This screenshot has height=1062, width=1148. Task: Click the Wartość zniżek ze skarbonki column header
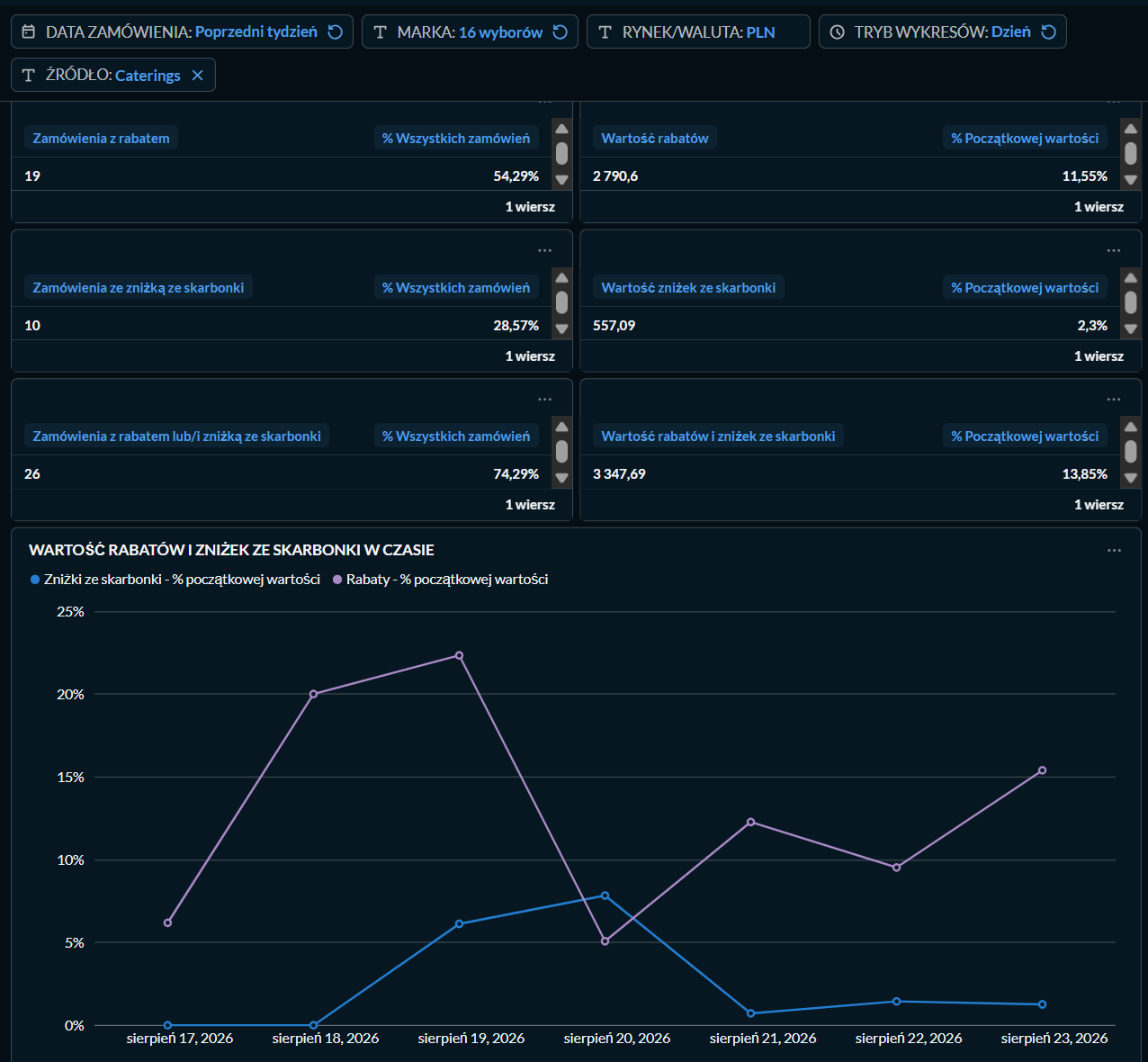pos(688,288)
